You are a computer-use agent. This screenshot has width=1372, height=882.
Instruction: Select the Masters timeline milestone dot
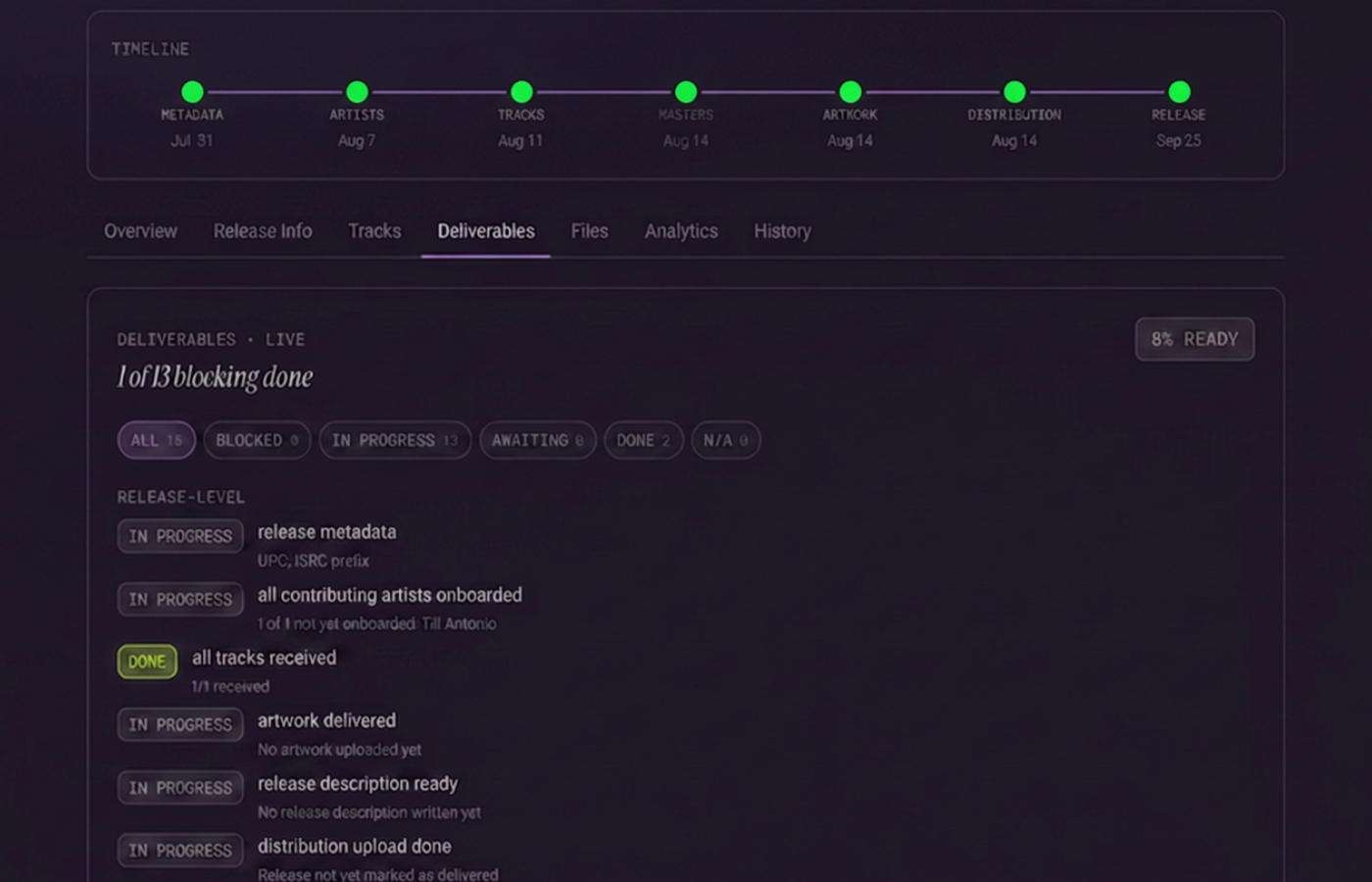pyautogui.click(x=686, y=92)
